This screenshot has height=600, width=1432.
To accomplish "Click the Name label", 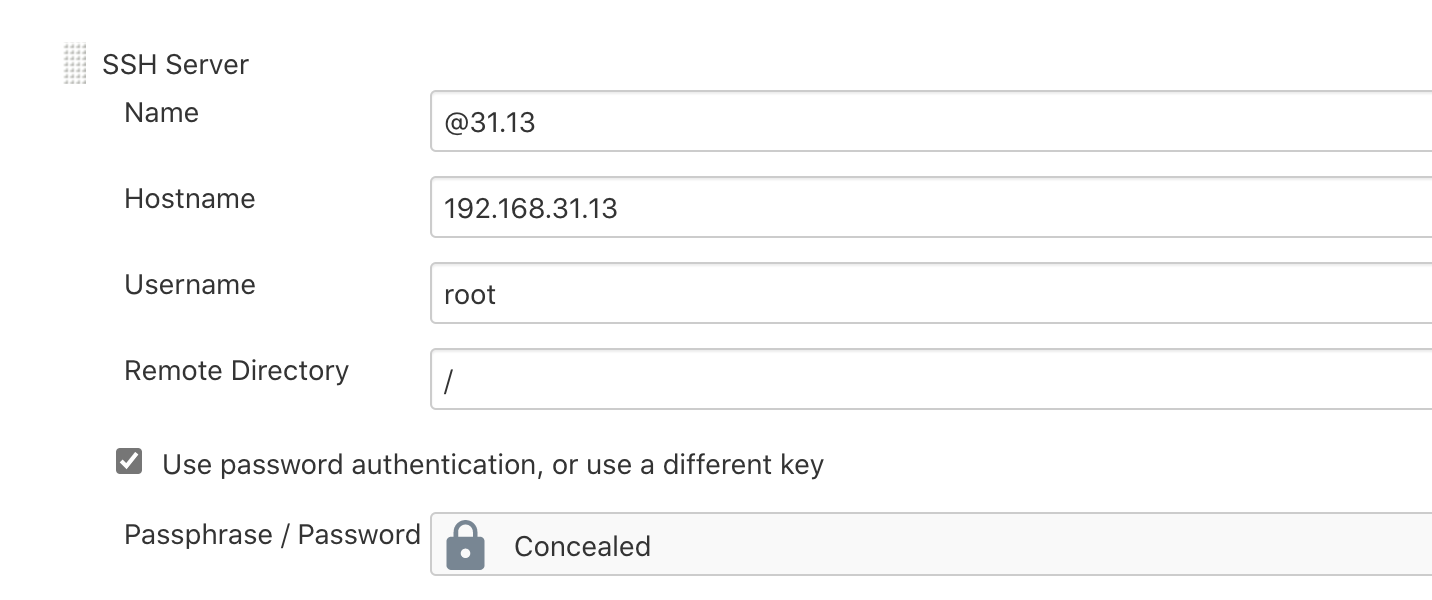I will point(160,113).
